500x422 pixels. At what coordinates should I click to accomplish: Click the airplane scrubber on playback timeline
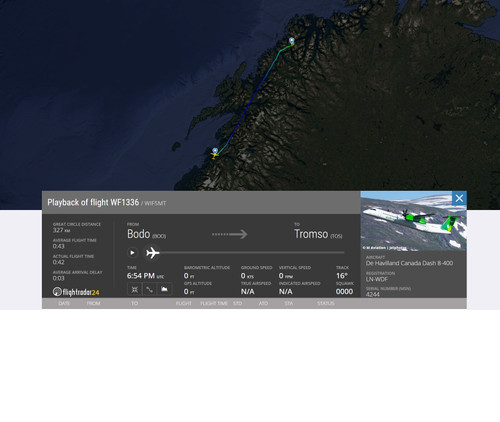(x=153, y=253)
